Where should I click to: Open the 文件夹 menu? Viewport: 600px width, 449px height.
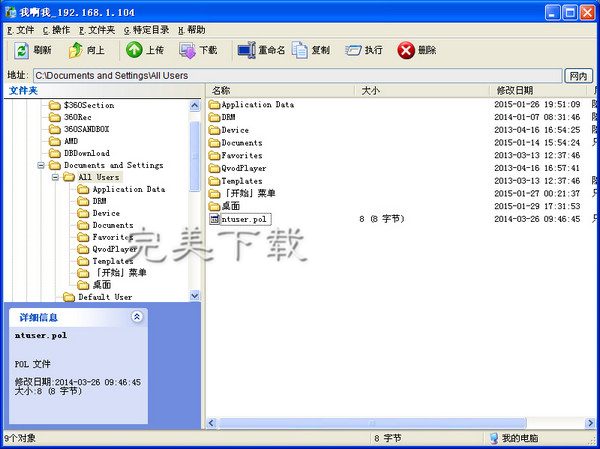tap(97, 30)
